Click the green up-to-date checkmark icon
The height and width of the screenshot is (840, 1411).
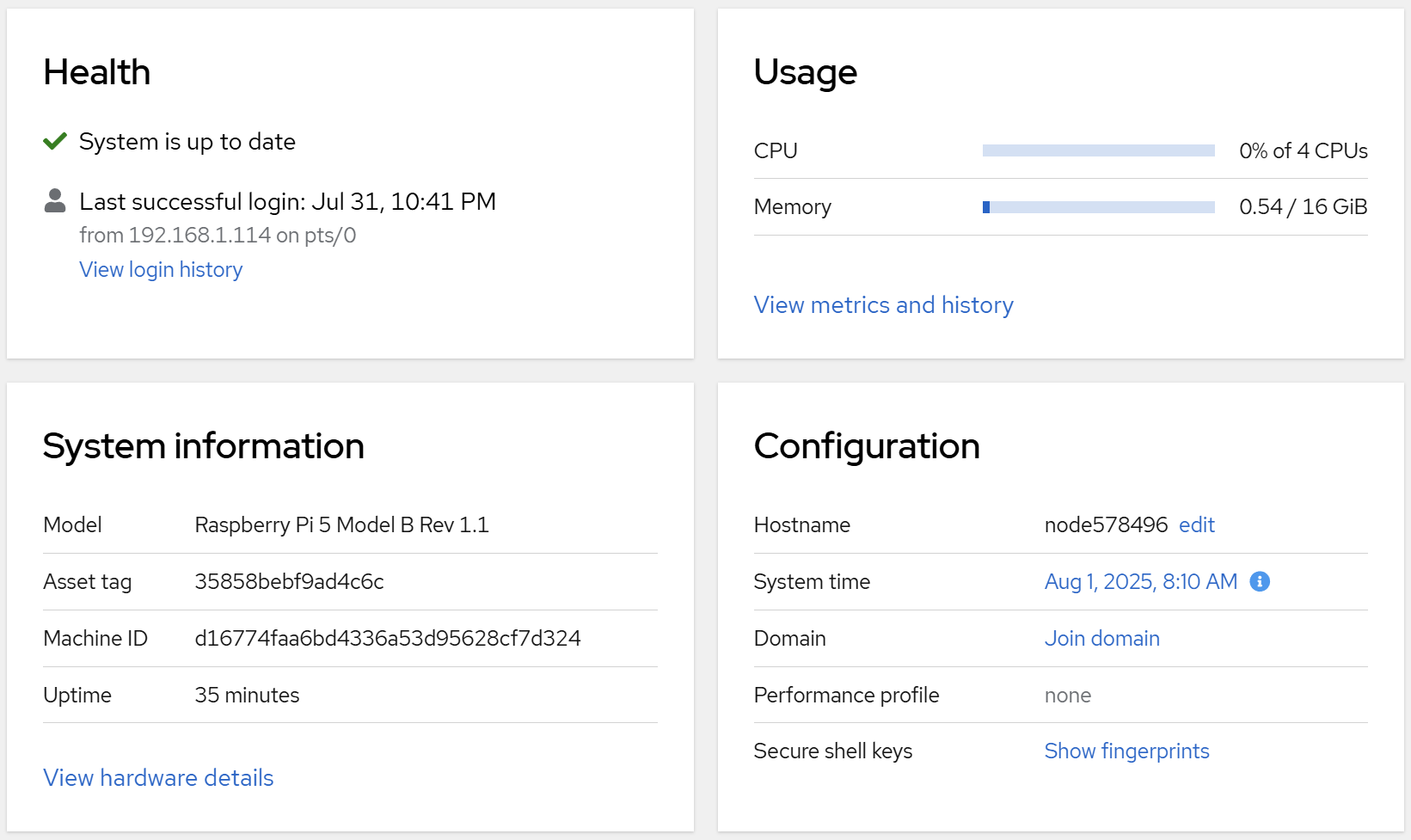pos(55,141)
